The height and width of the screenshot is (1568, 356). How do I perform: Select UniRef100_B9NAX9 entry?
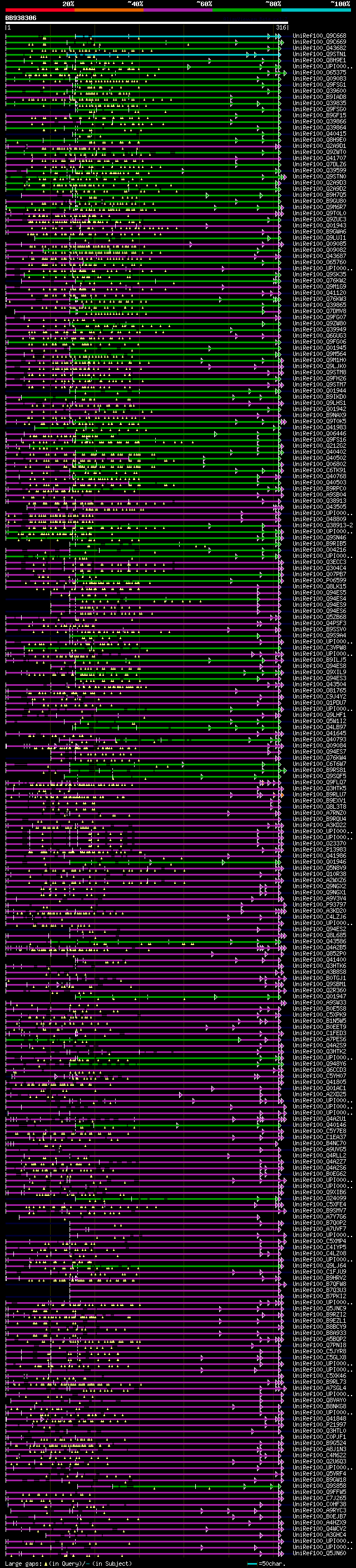click(x=319, y=415)
